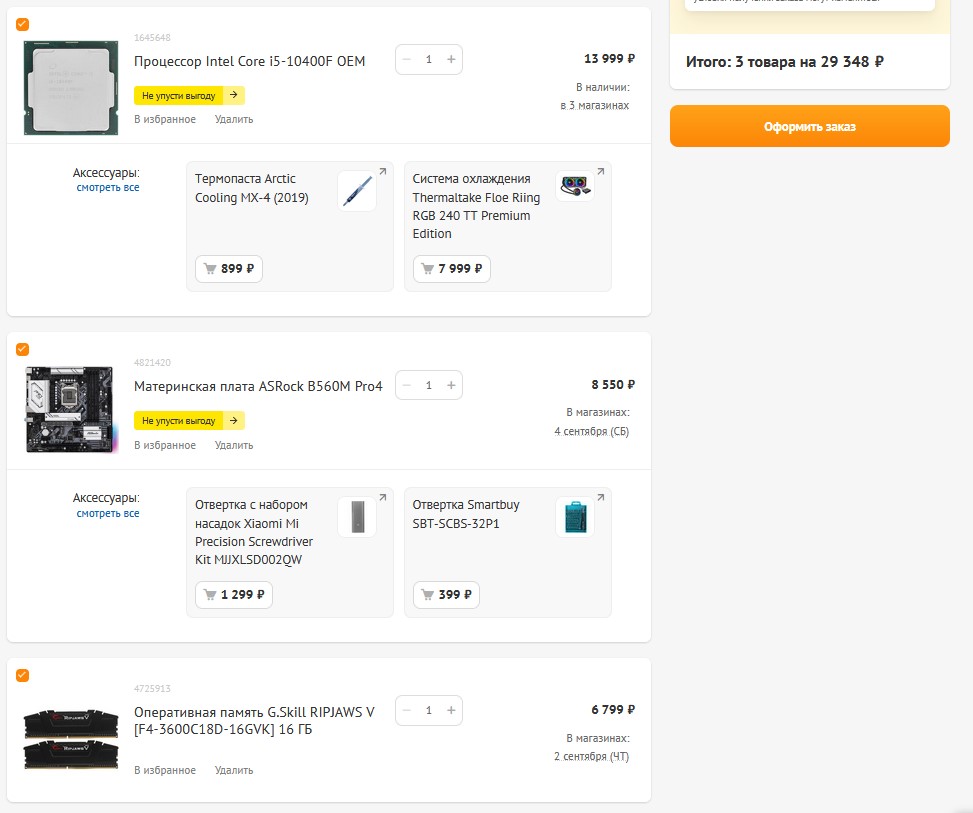This screenshot has width=973, height=813.
Task: Click 'смотреть все' for the processor accessories
Action: pos(108,187)
